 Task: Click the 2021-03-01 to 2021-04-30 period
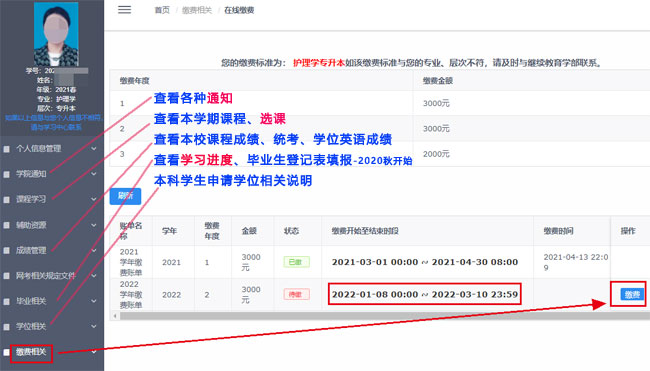pyautogui.click(x=425, y=262)
